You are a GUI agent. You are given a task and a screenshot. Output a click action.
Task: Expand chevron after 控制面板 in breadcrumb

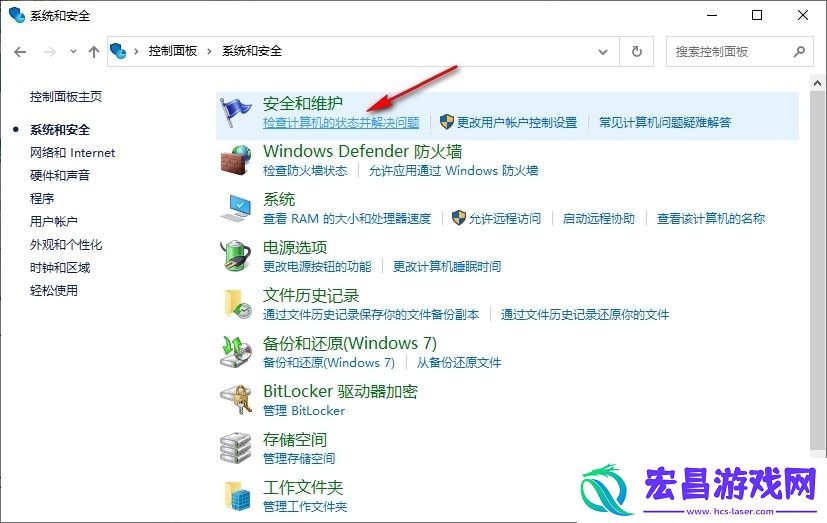(209, 51)
